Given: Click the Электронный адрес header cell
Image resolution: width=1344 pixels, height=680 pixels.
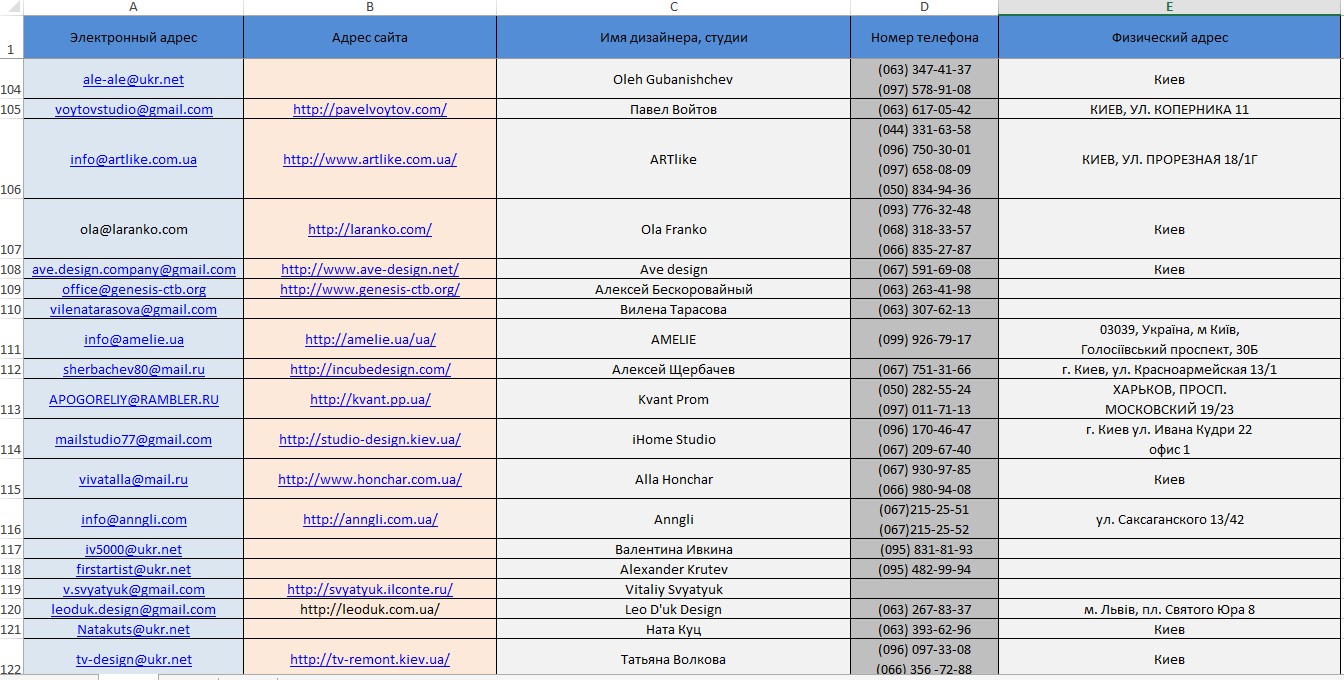Looking at the screenshot, I should click(133, 38).
